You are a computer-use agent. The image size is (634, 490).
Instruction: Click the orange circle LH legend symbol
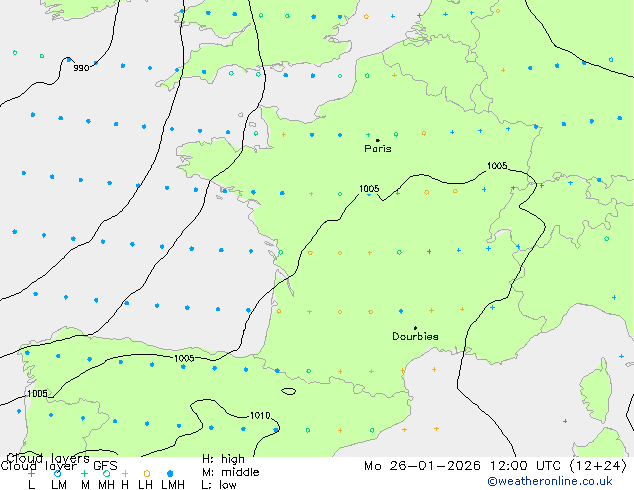tap(147, 473)
